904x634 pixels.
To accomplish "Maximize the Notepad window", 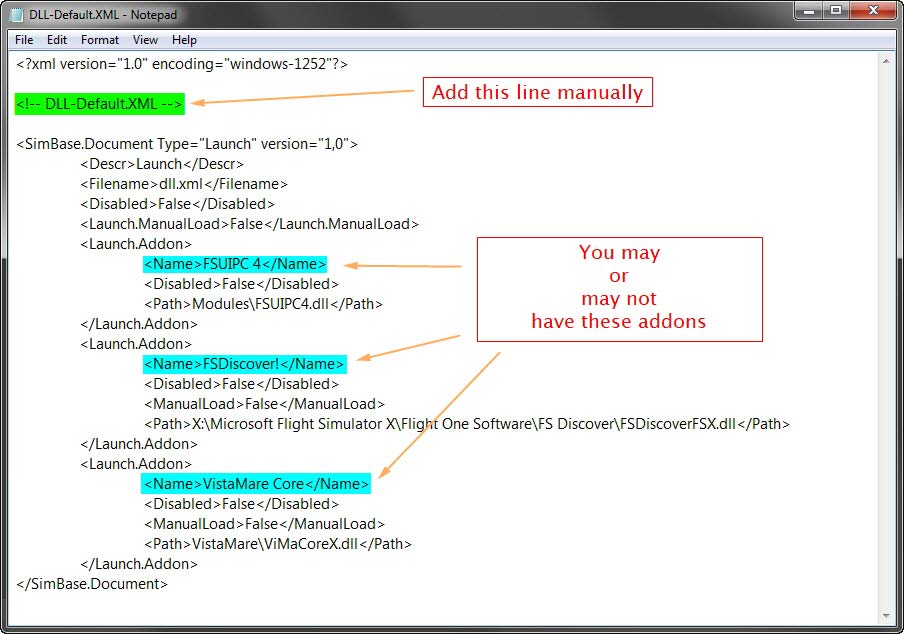I will 836,11.
